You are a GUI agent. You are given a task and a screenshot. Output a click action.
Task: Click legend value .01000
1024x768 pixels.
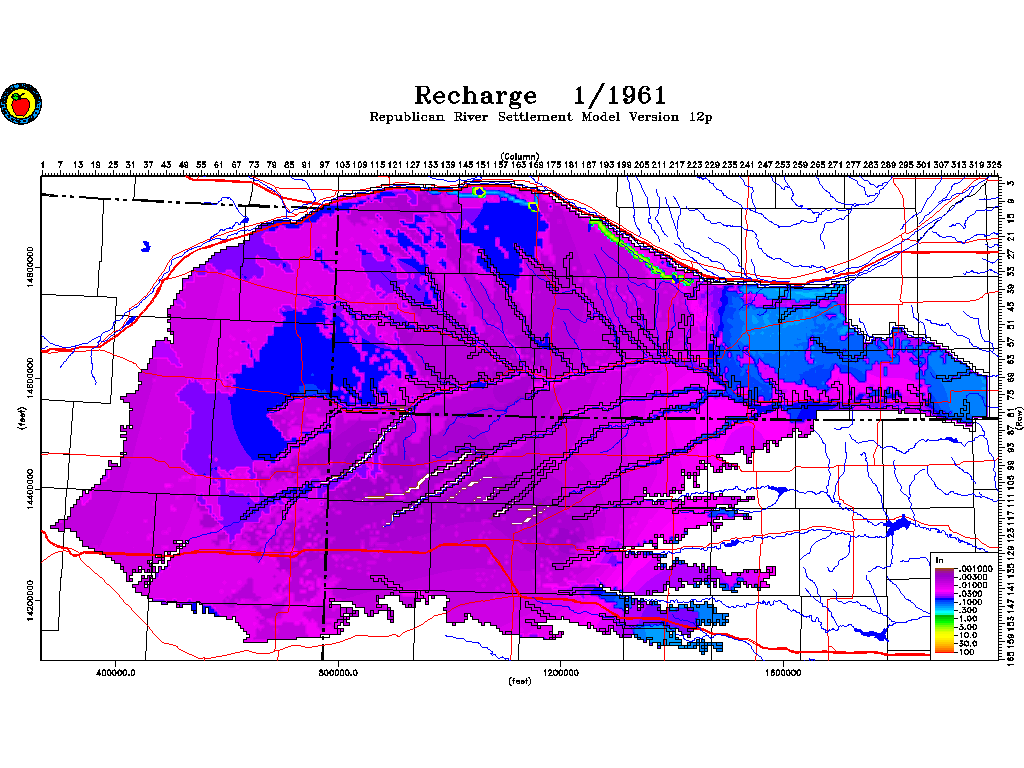click(x=972, y=585)
